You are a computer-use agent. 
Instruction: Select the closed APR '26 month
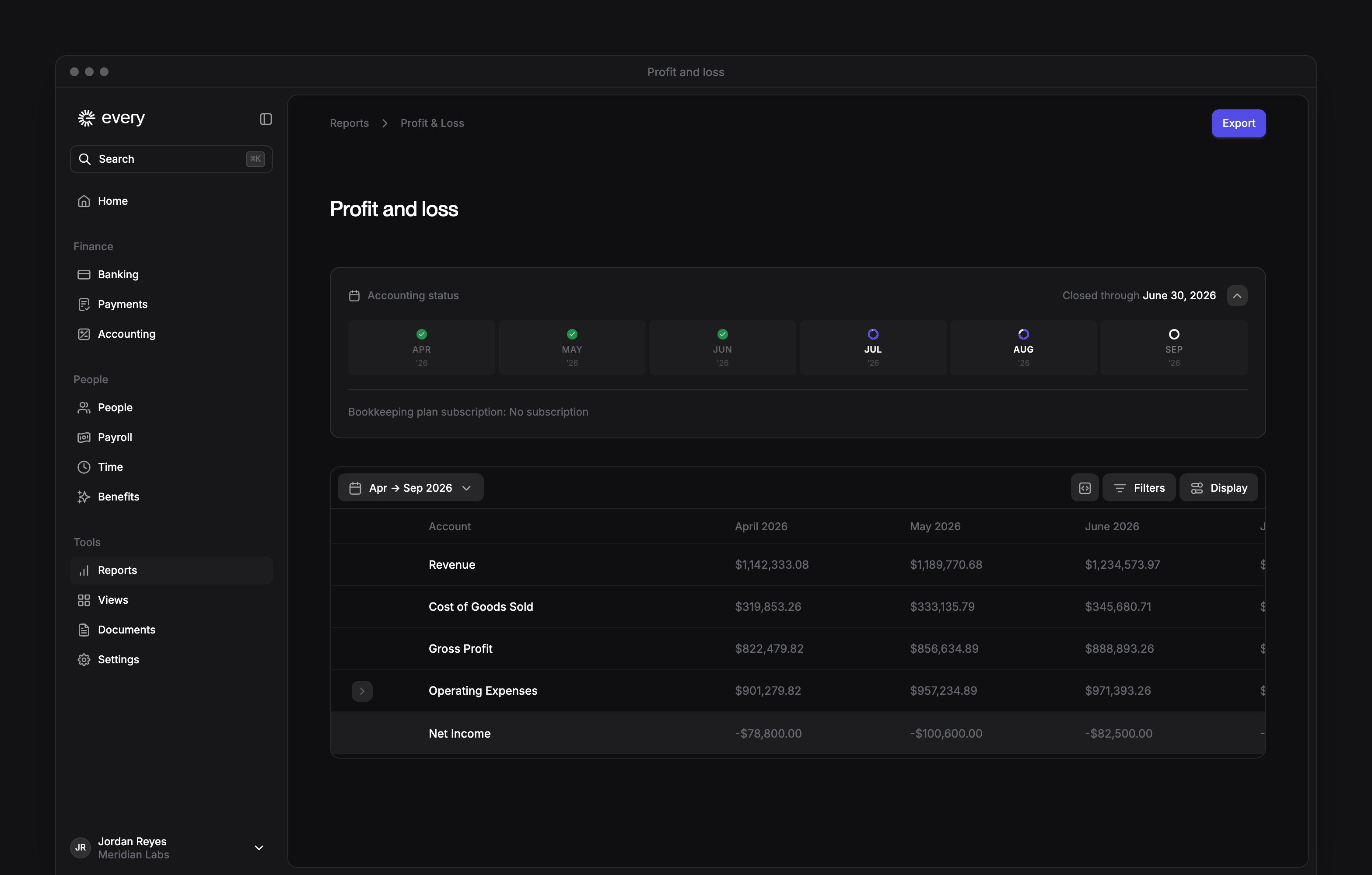click(x=422, y=347)
